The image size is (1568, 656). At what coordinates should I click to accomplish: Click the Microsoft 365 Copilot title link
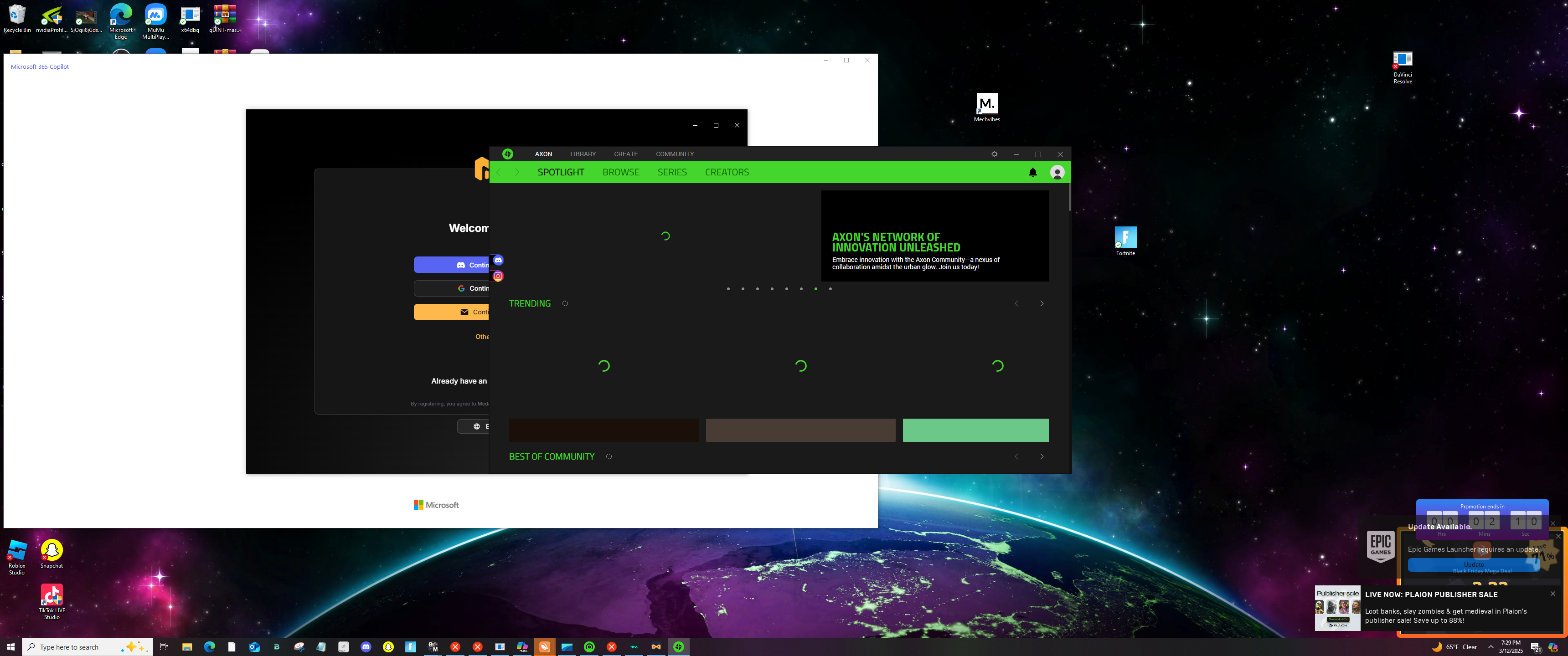tap(40, 67)
